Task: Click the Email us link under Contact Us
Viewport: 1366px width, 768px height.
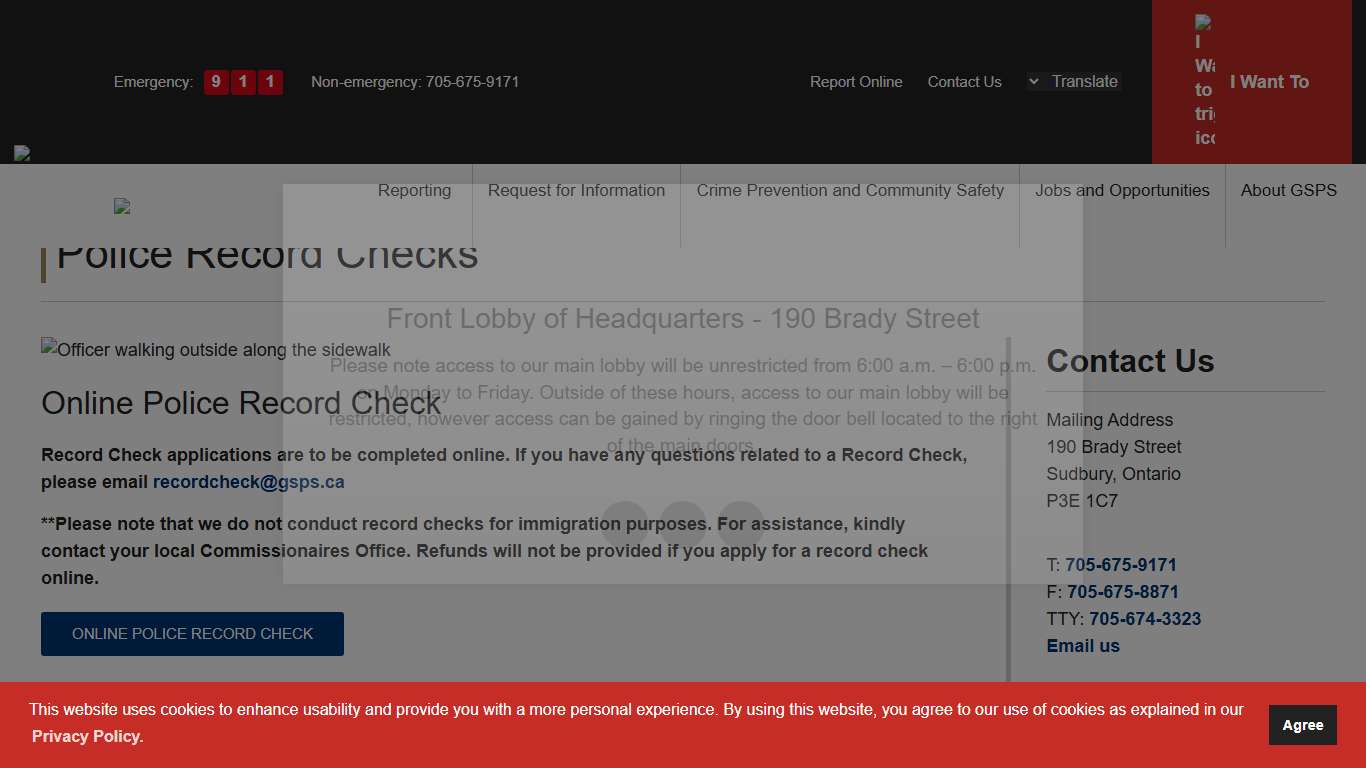Action: 1083,645
